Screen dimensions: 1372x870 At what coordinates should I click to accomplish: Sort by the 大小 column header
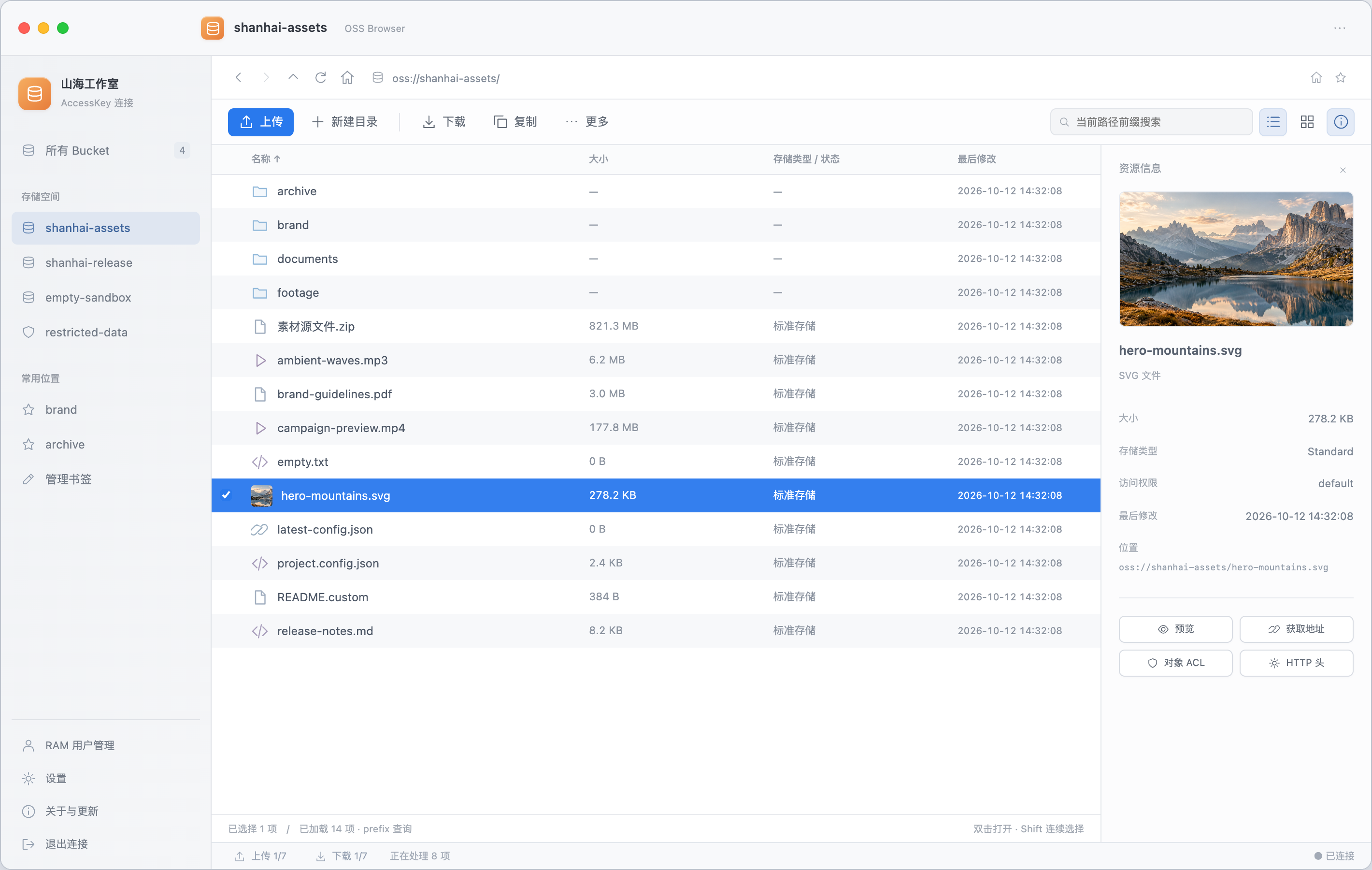pyautogui.click(x=598, y=159)
